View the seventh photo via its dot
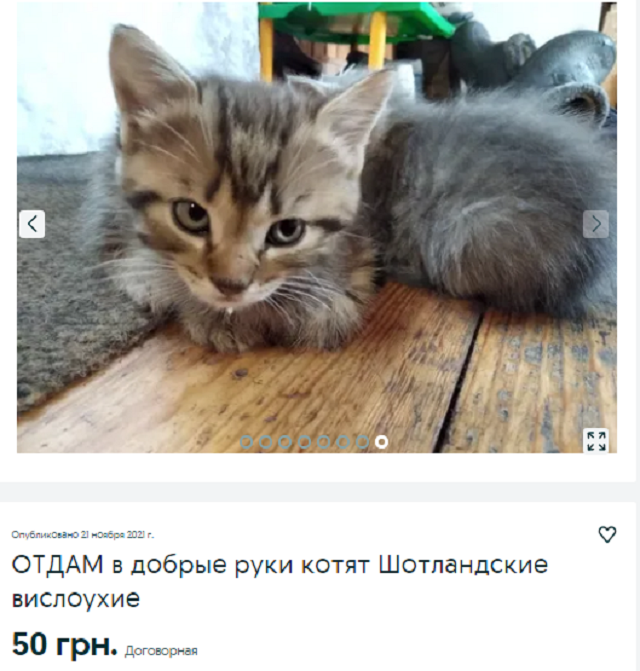This screenshot has width=640, height=671. tap(362, 442)
